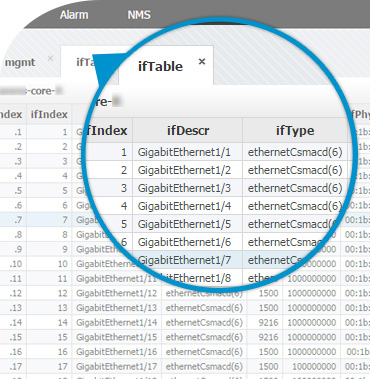Viewport: 370px width, 379px height.
Task: Select the GigabitEthernet1/15 cell
Action: click(x=116, y=337)
